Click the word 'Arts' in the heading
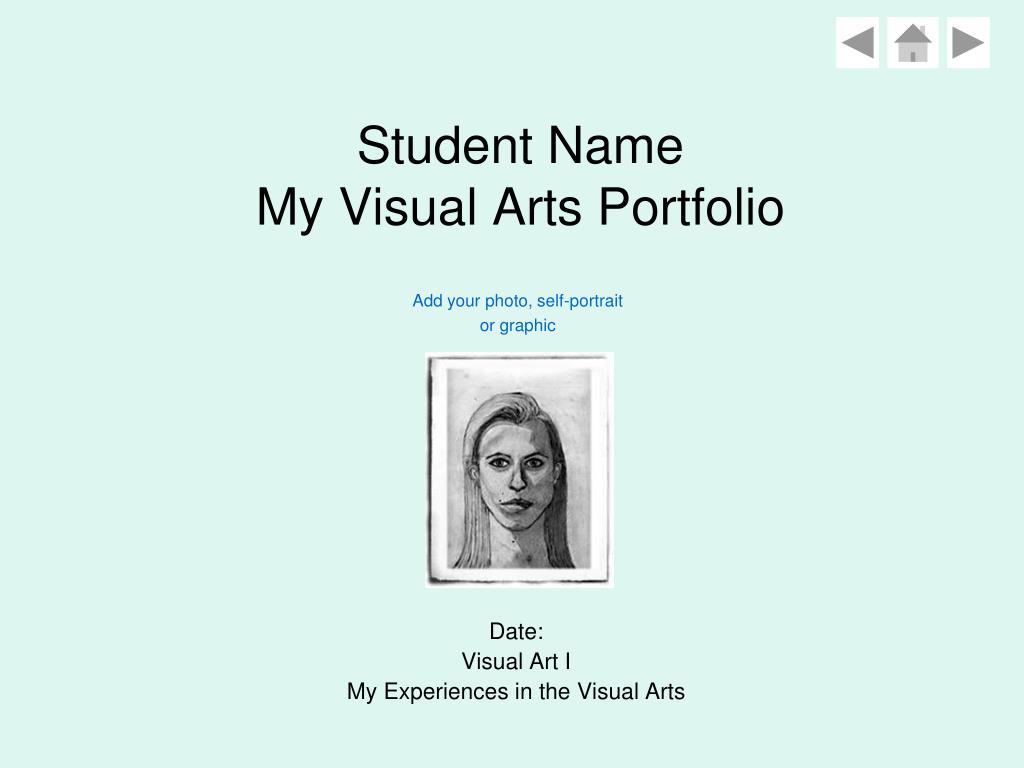The width and height of the screenshot is (1024, 768). coord(537,207)
